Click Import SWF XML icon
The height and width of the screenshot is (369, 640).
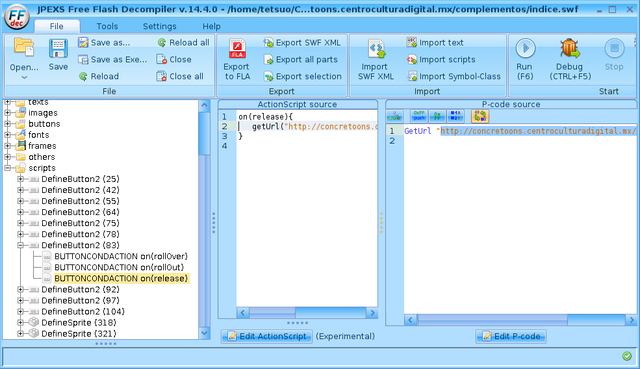coord(376,49)
